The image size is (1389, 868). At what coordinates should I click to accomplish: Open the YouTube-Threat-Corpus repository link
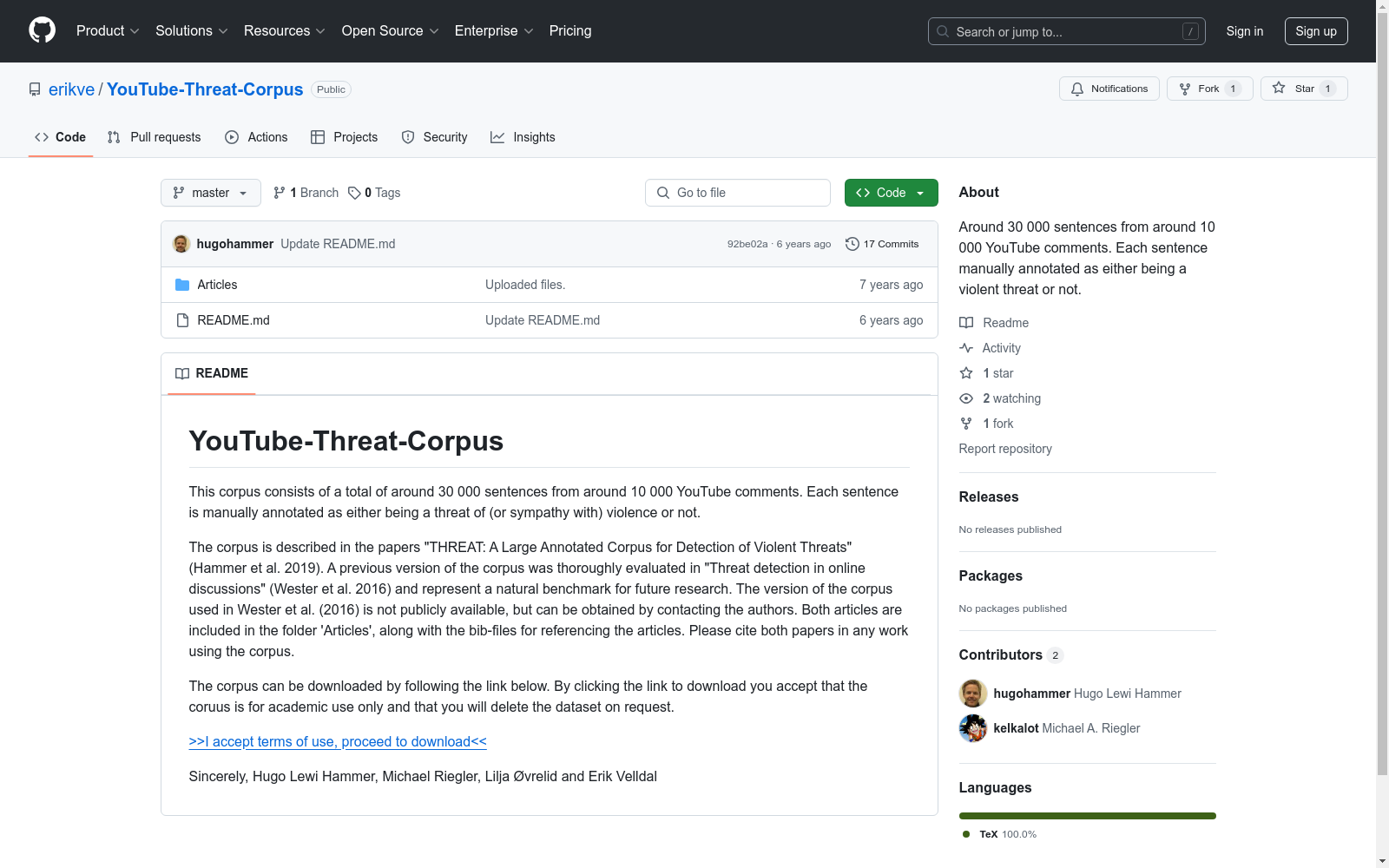click(x=205, y=89)
